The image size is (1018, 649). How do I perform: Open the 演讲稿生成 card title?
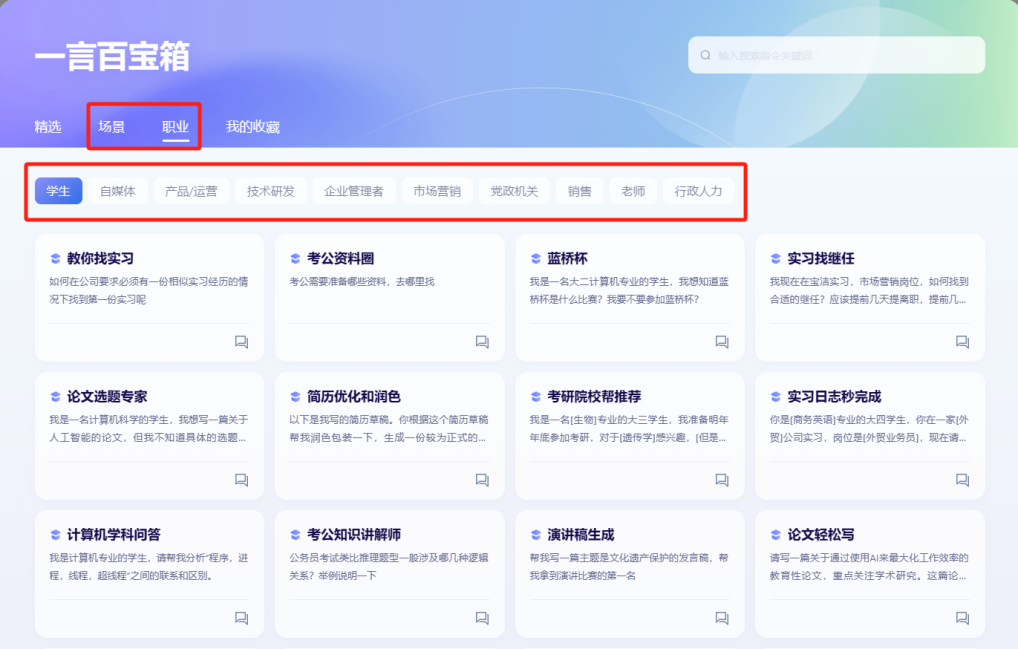click(x=581, y=535)
